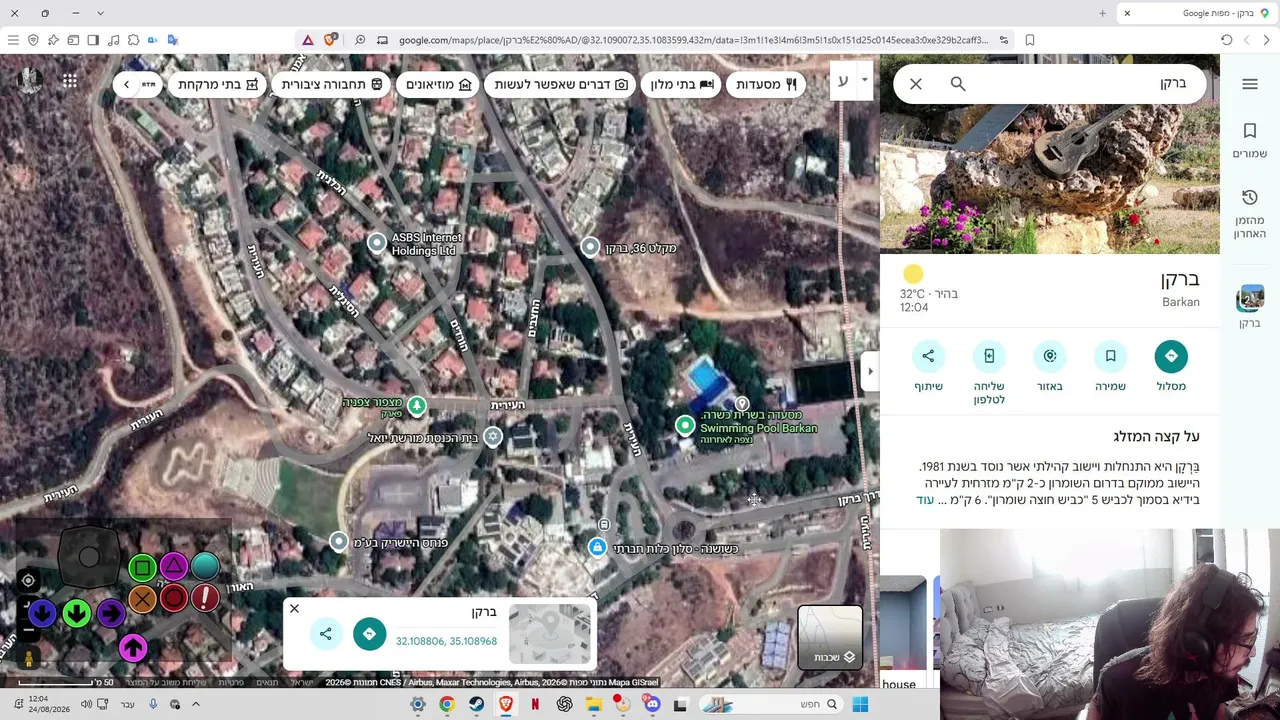Reload the page with the refresh icon
Image resolution: width=1280 pixels, height=720 pixels.
point(1226,40)
